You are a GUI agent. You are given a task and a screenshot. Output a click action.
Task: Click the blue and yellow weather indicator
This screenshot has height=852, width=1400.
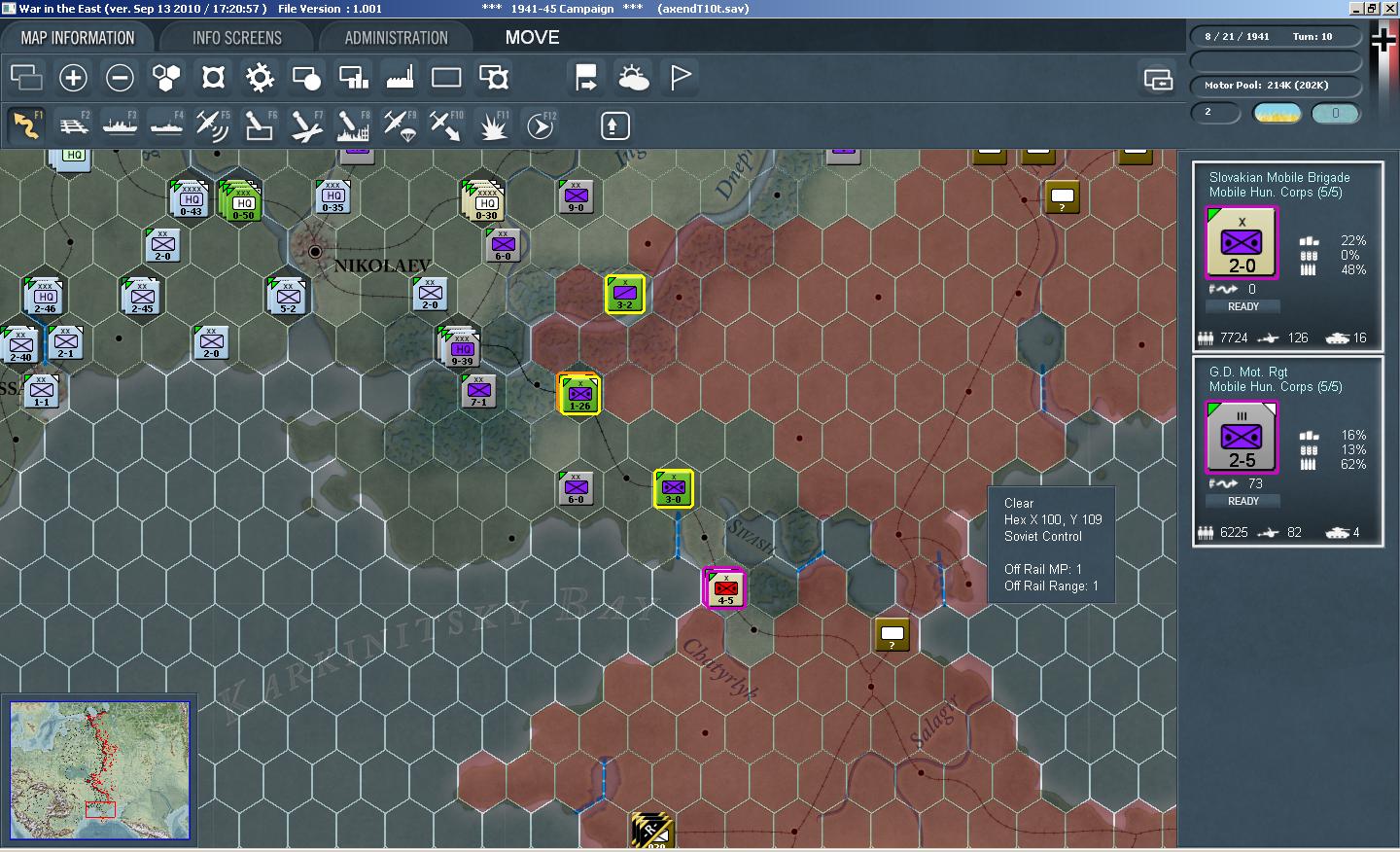[1277, 113]
